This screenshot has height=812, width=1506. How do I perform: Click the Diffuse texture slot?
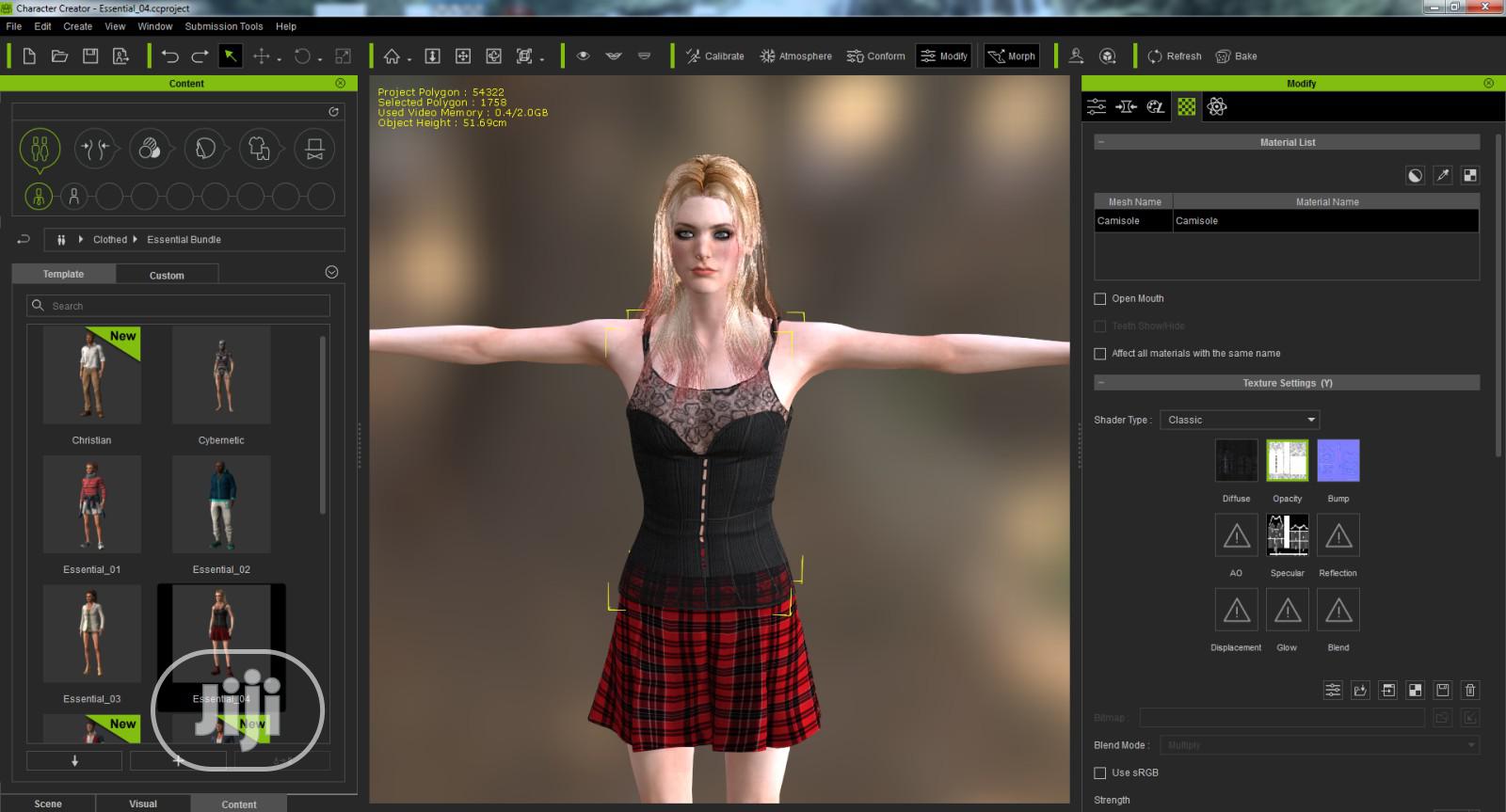tap(1236, 461)
